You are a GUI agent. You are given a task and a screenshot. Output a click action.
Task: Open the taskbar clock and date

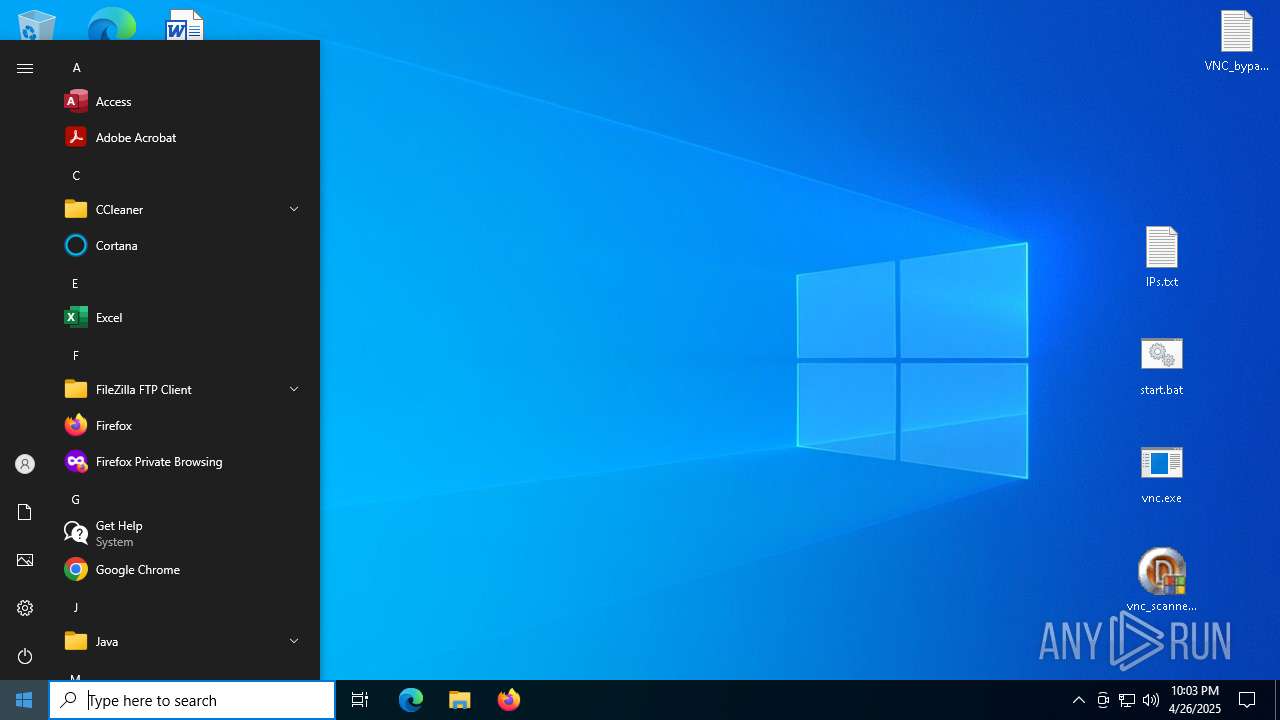[x=1194, y=700]
